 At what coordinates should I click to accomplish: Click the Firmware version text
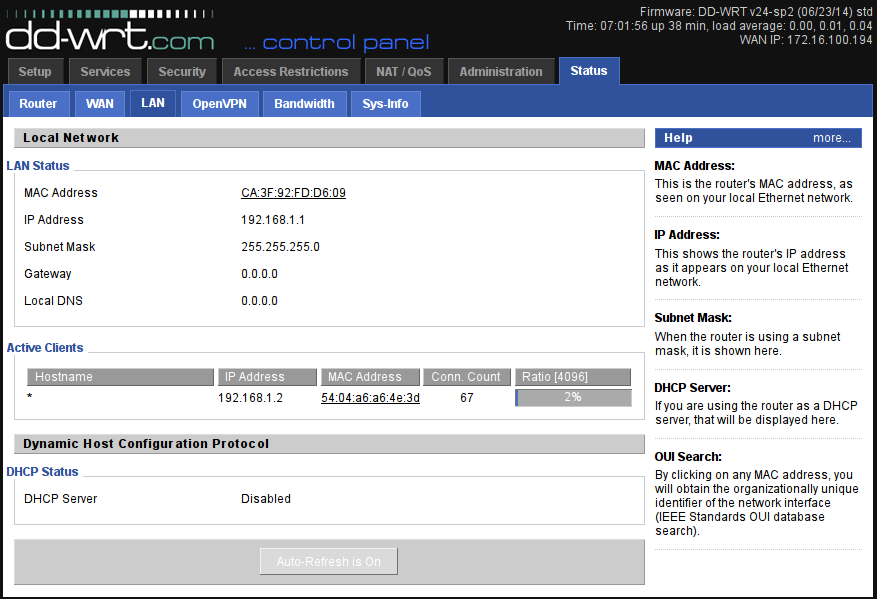(756, 12)
